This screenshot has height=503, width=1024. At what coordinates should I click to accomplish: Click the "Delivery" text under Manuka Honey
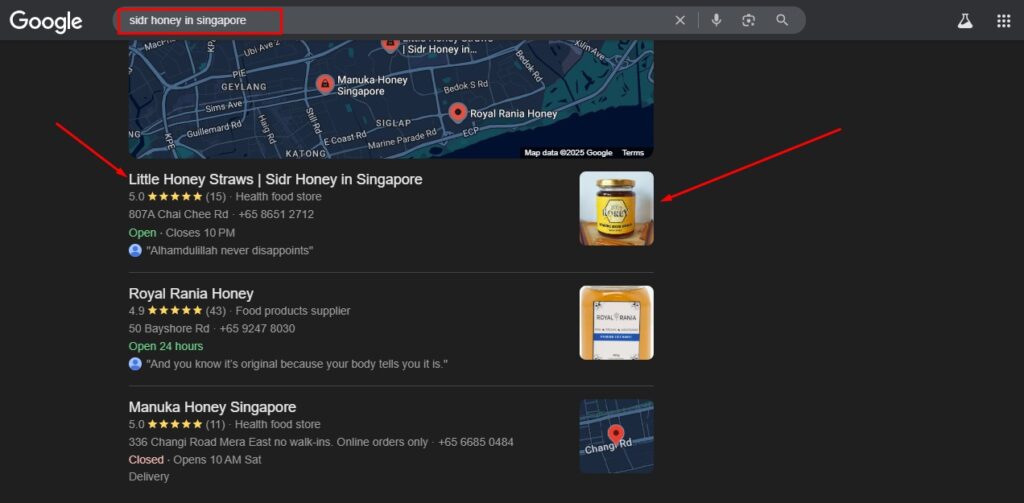tap(149, 477)
